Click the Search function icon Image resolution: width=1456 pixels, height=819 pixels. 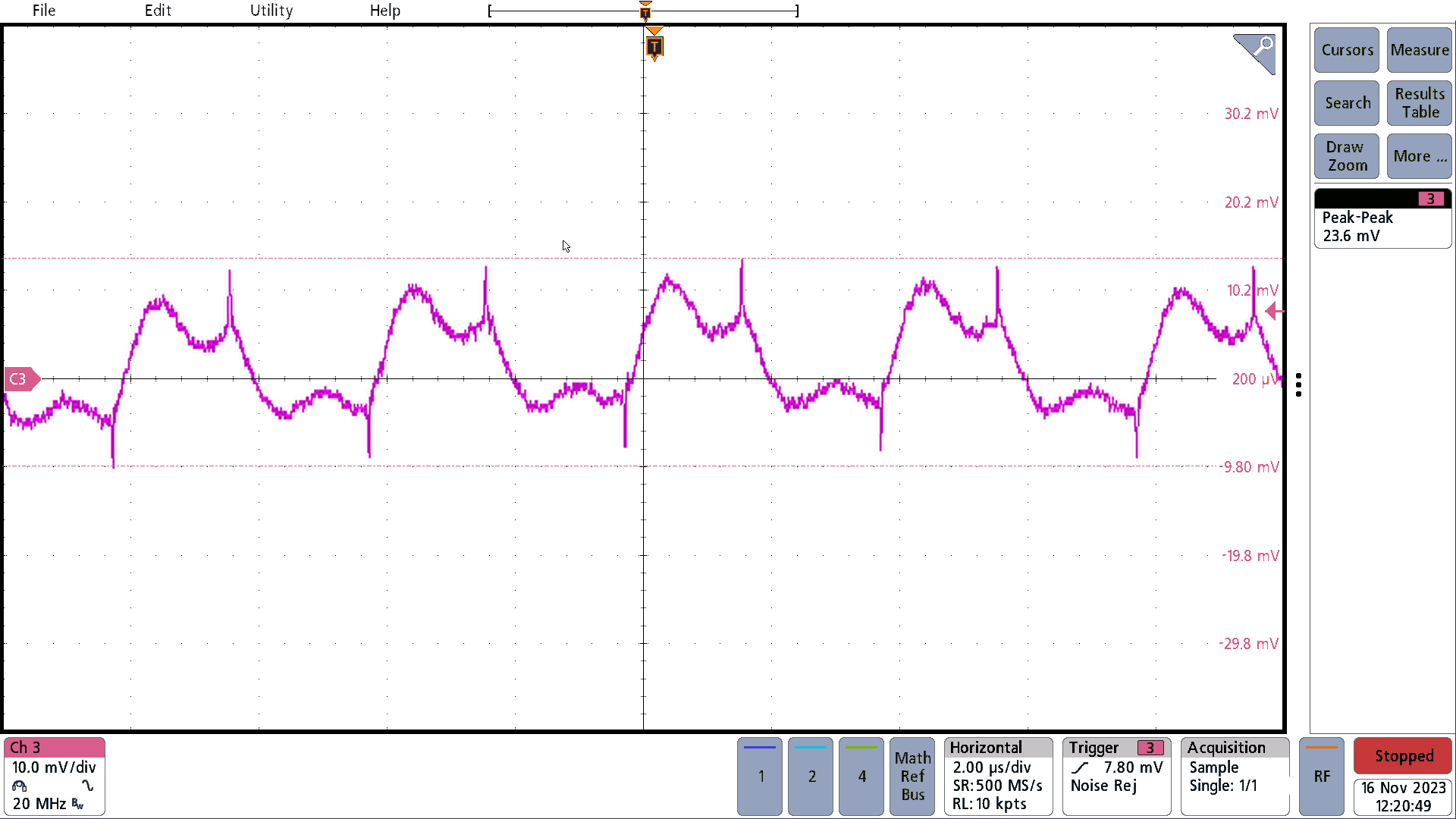click(1347, 103)
